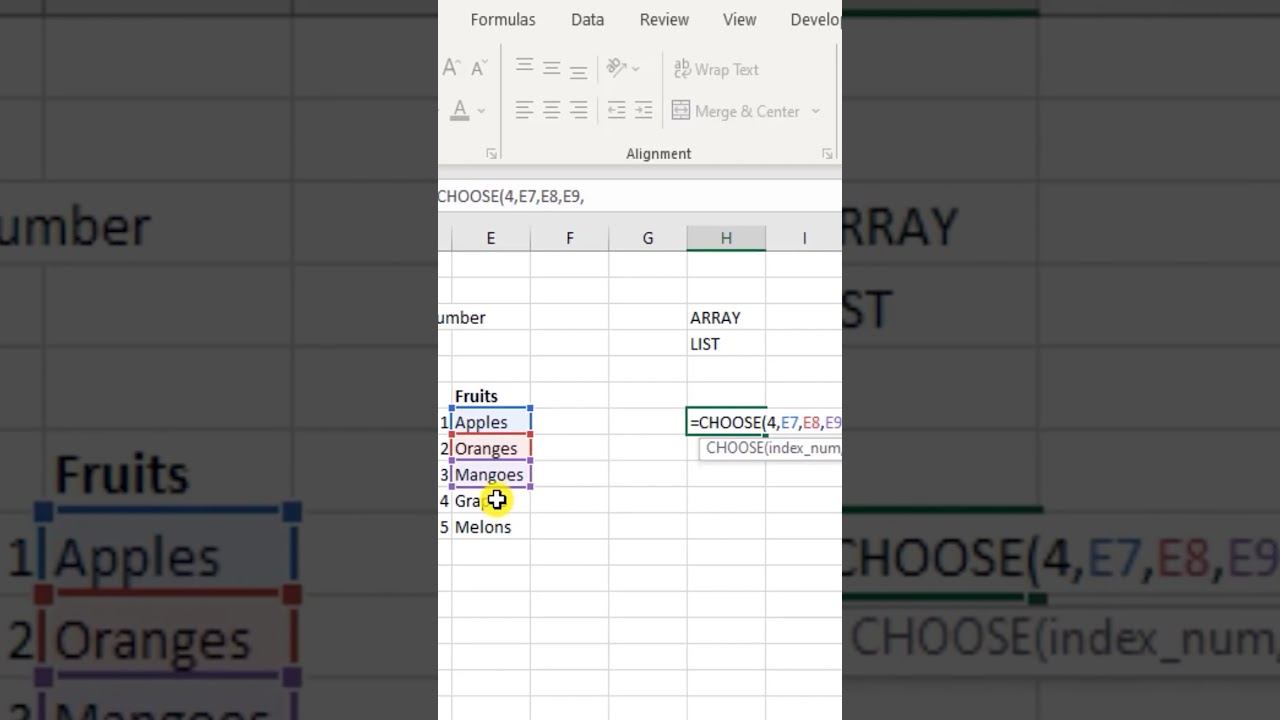
Task: Decrease font size with smaller A icon
Action: (478, 69)
